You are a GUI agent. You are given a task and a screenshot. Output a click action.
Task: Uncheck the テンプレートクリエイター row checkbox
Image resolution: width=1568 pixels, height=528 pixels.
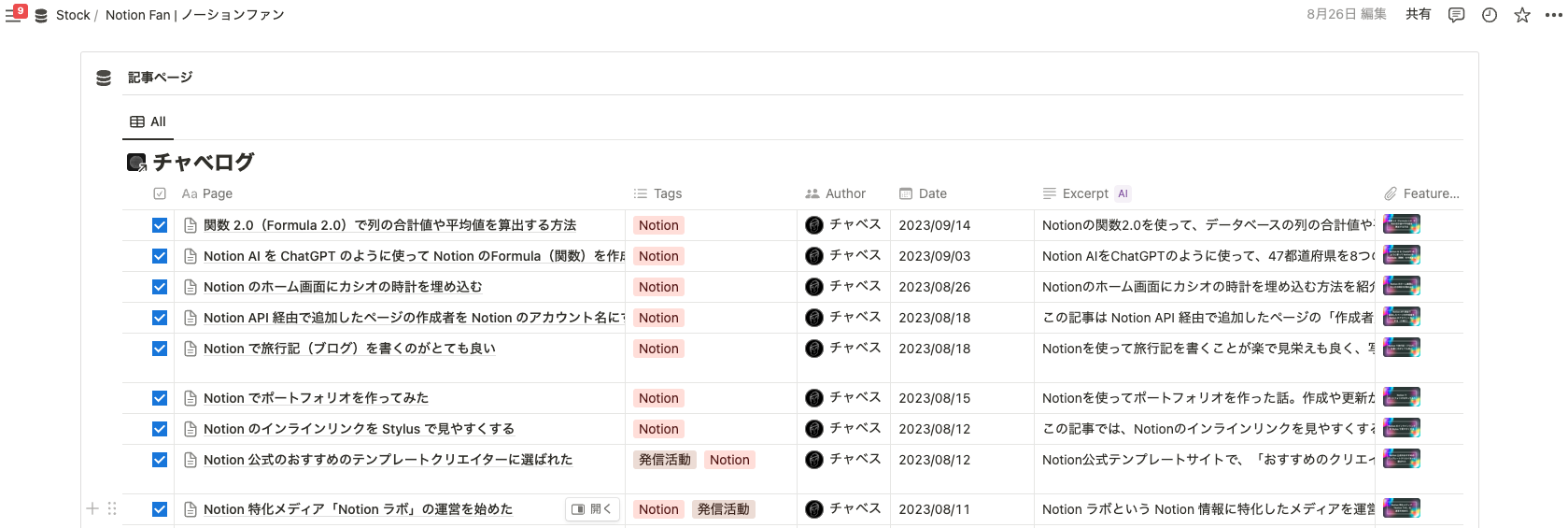160,460
